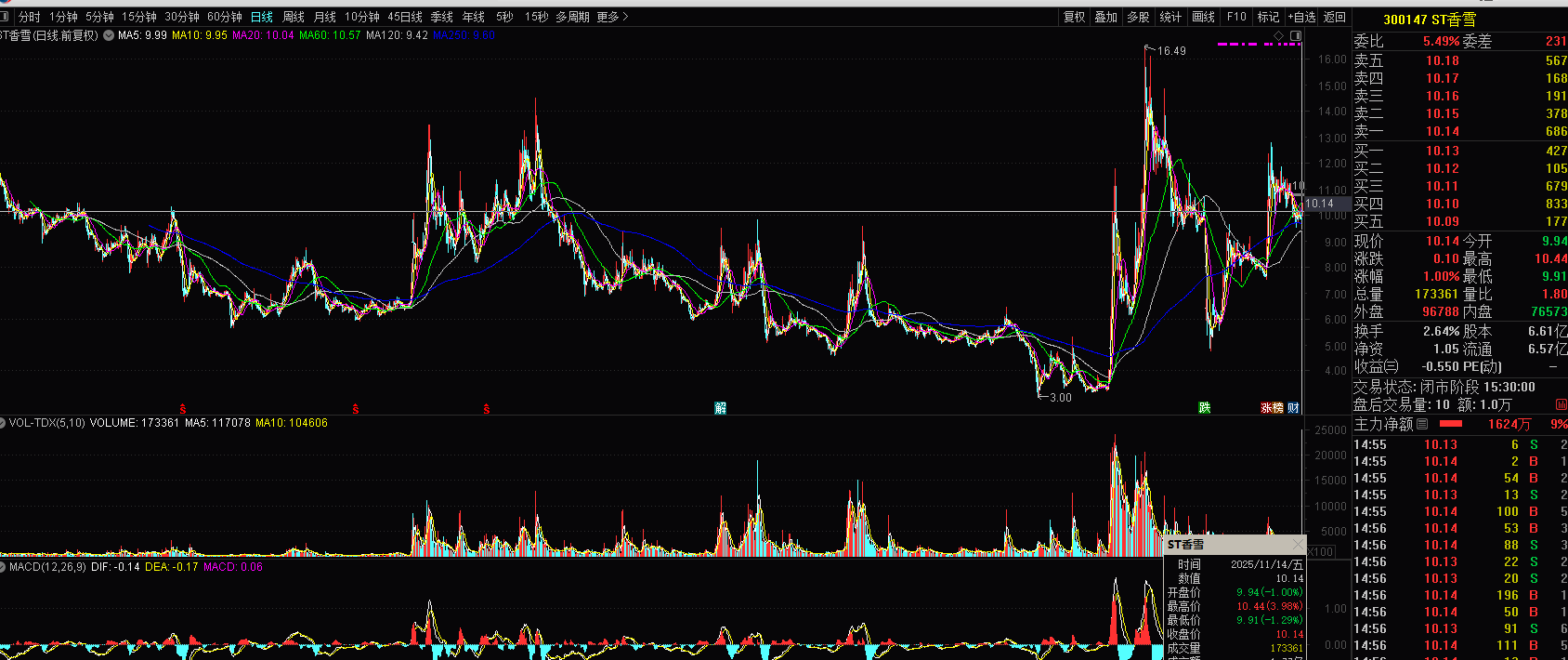Click MACD(12,26,9) indicator label
This screenshot has width=1568, height=660.
coord(46,566)
